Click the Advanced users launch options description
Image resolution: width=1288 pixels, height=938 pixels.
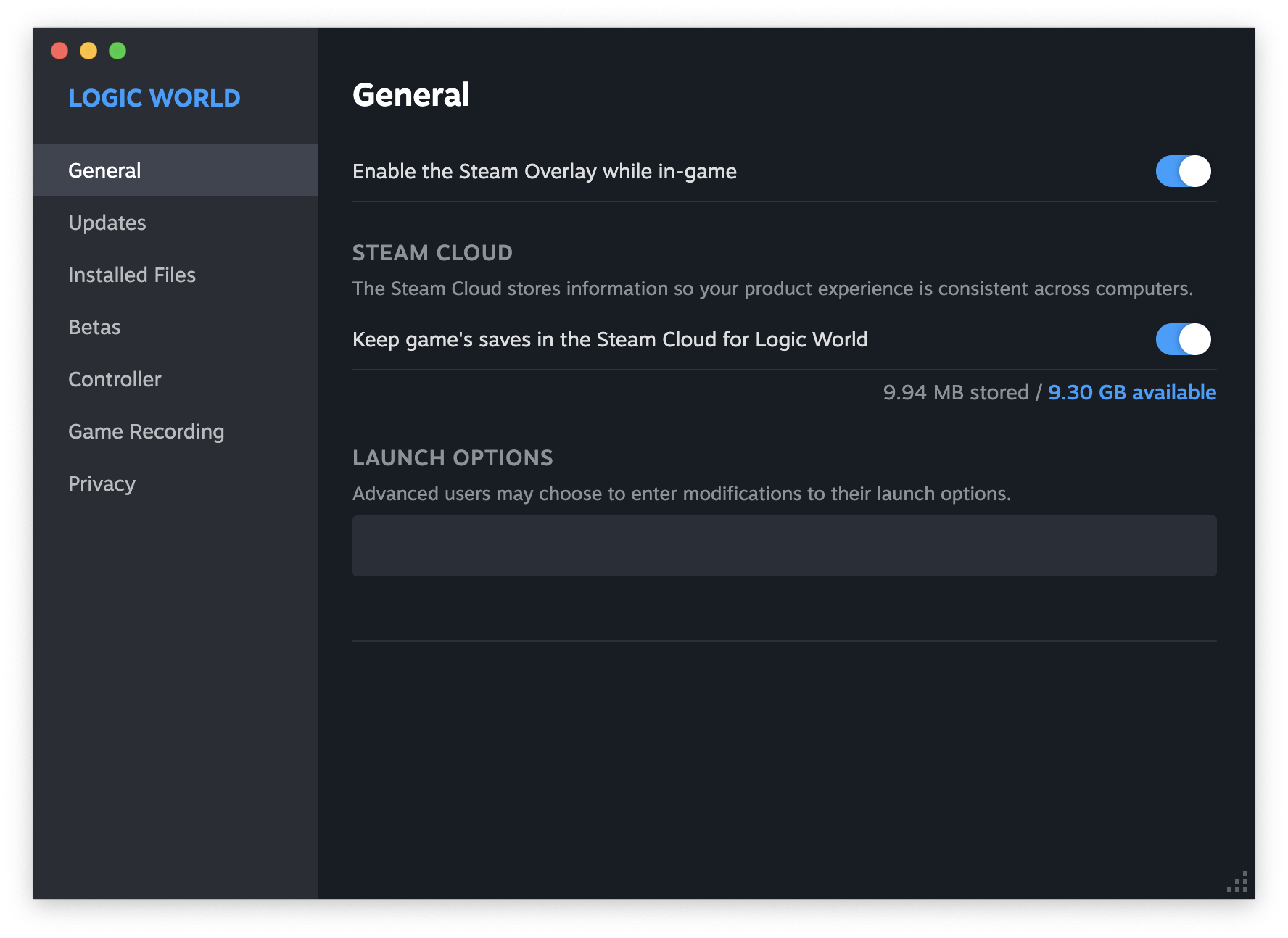click(x=682, y=494)
